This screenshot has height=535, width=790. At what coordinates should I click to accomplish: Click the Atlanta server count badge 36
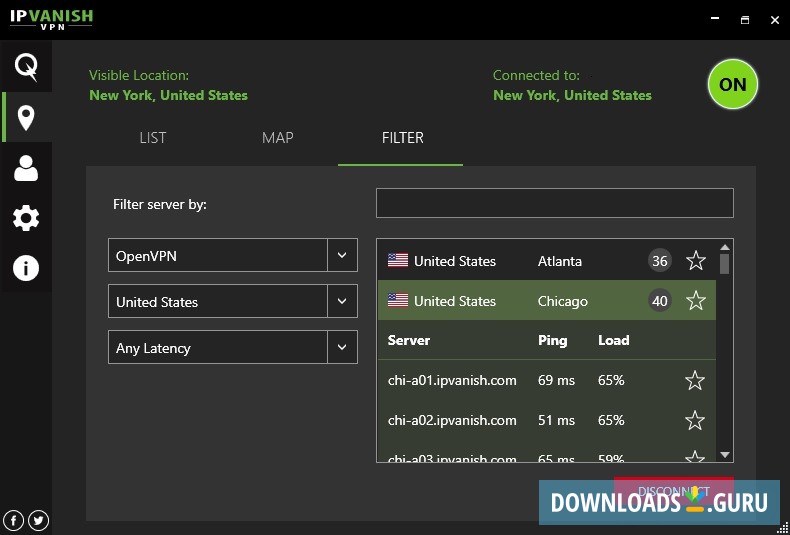click(x=660, y=261)
